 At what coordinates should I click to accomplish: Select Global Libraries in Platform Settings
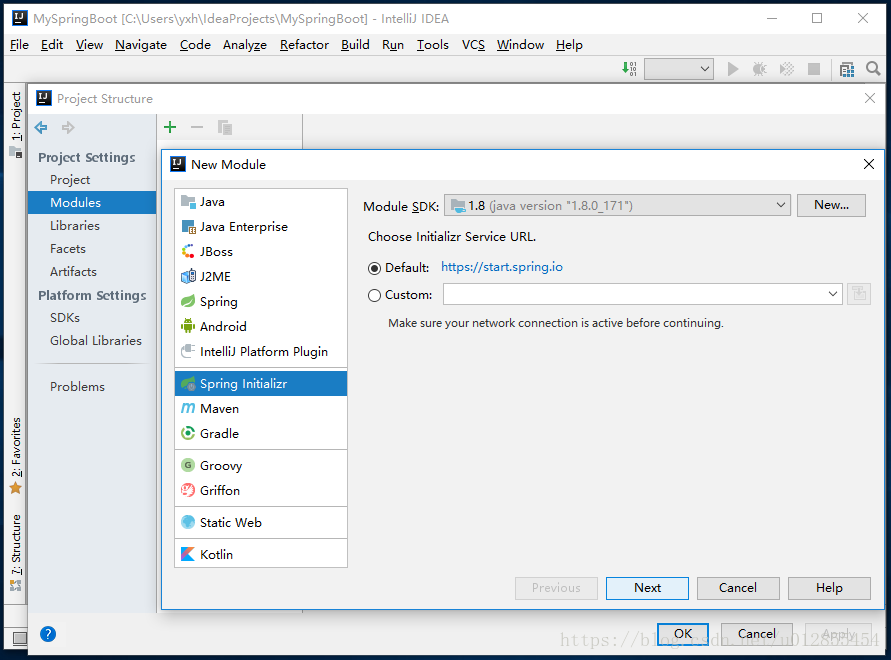click(92, 341)
